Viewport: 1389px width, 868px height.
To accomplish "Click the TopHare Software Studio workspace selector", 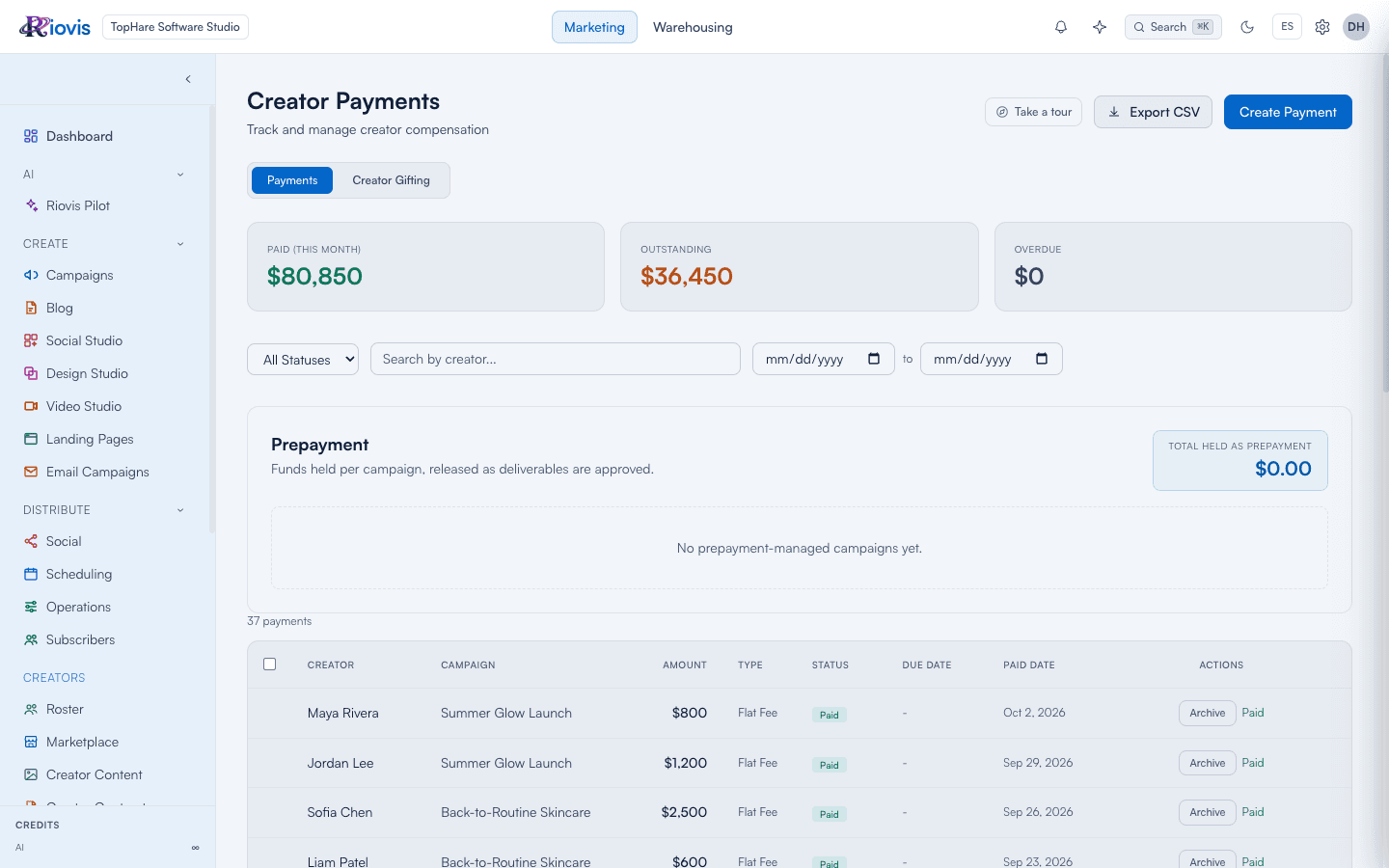I will click(176, 27).
